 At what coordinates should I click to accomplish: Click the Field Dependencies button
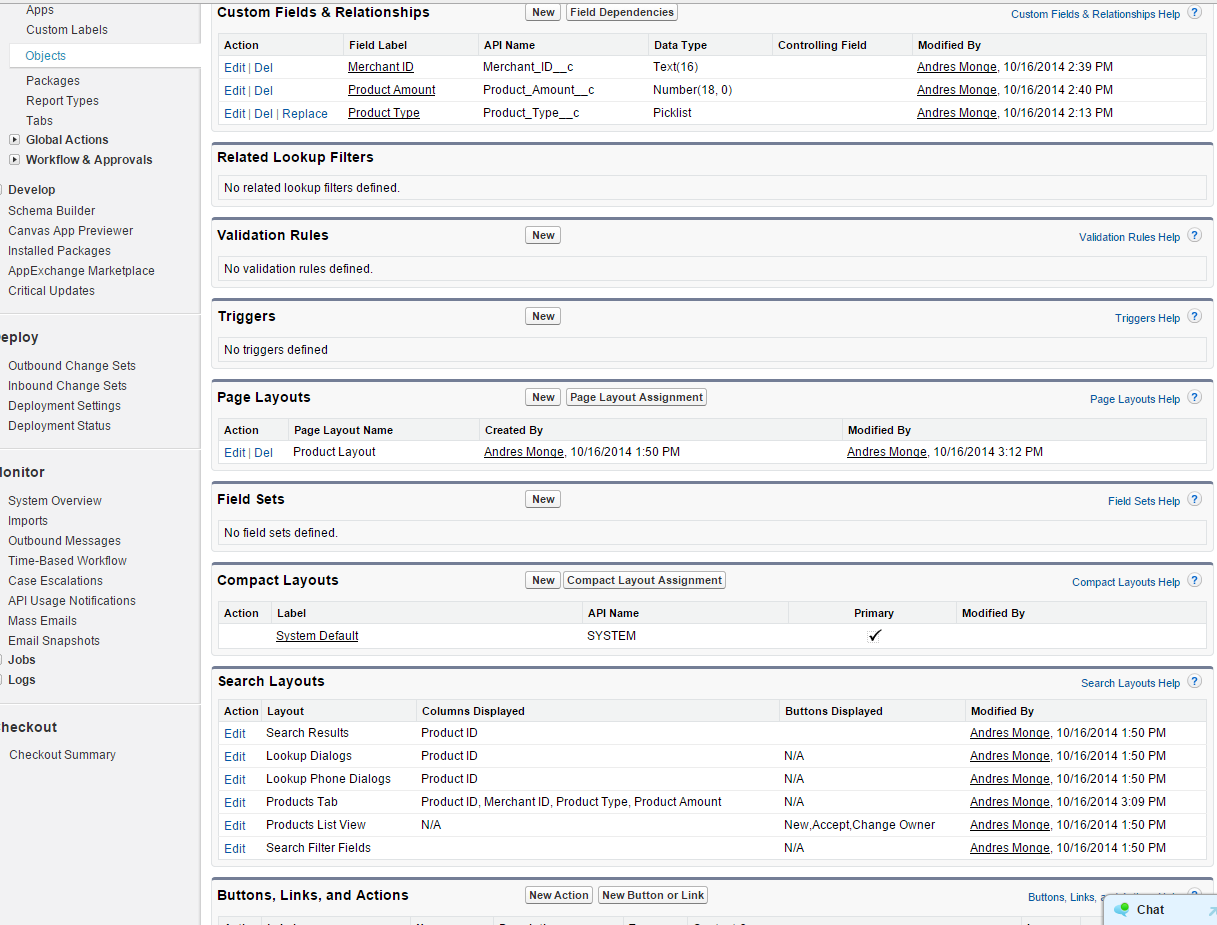[622, 12]
